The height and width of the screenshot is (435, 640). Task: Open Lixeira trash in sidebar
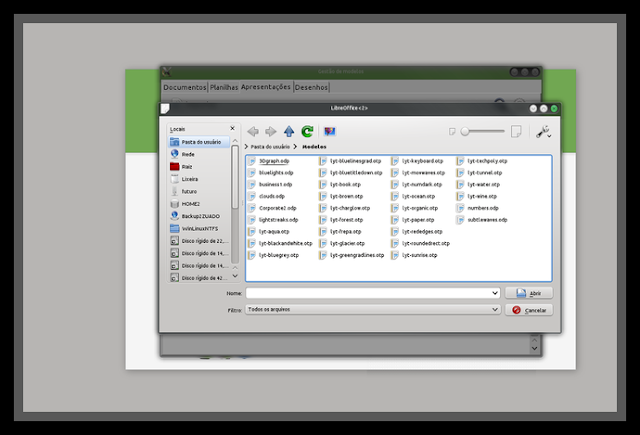199,179
